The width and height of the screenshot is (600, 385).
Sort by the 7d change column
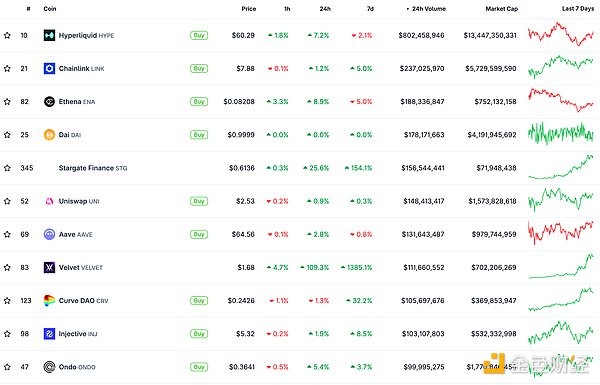(x=370, y=8)
